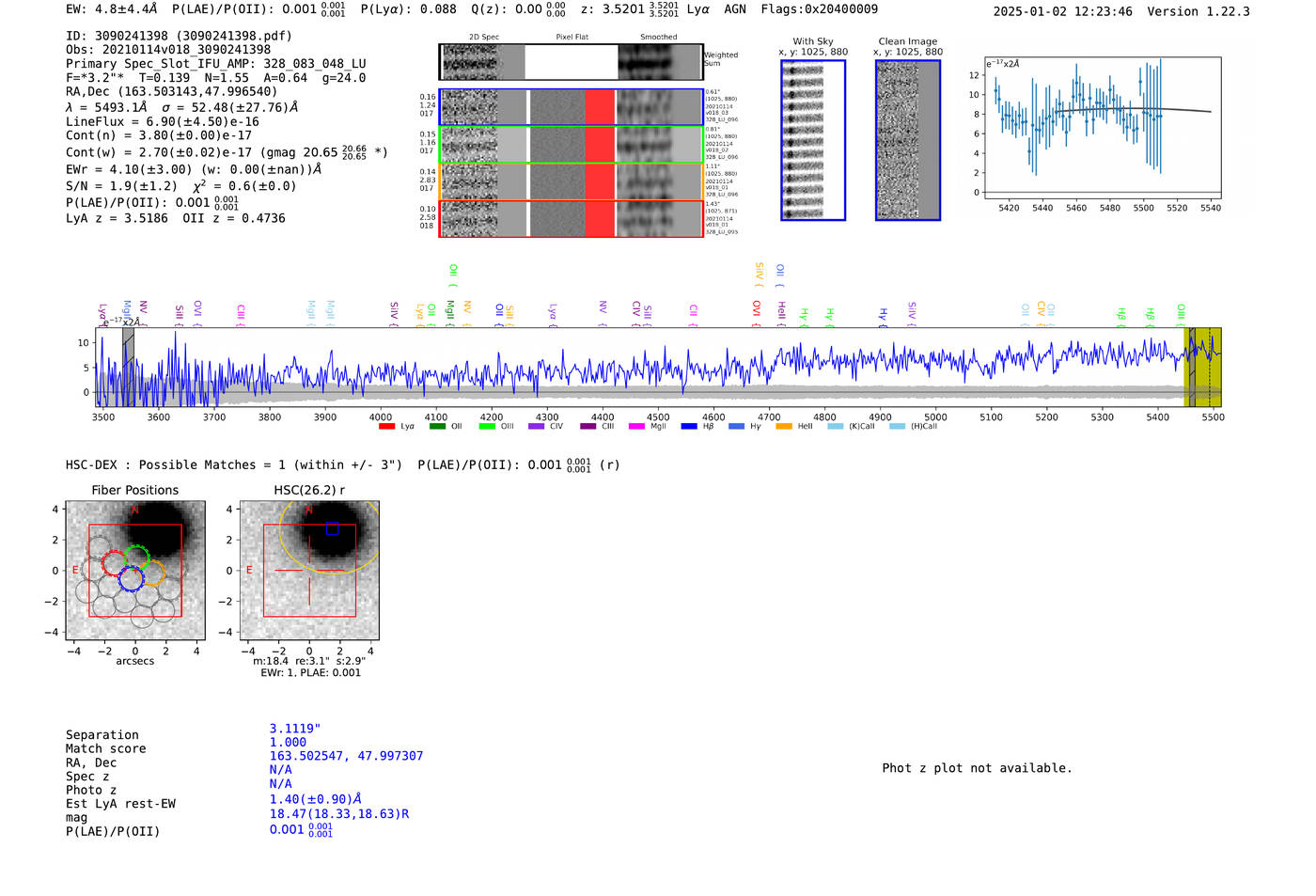Screen dimensions: 1316x896
Task: Click the Phot z plot not available message
Action: [978, 768]
